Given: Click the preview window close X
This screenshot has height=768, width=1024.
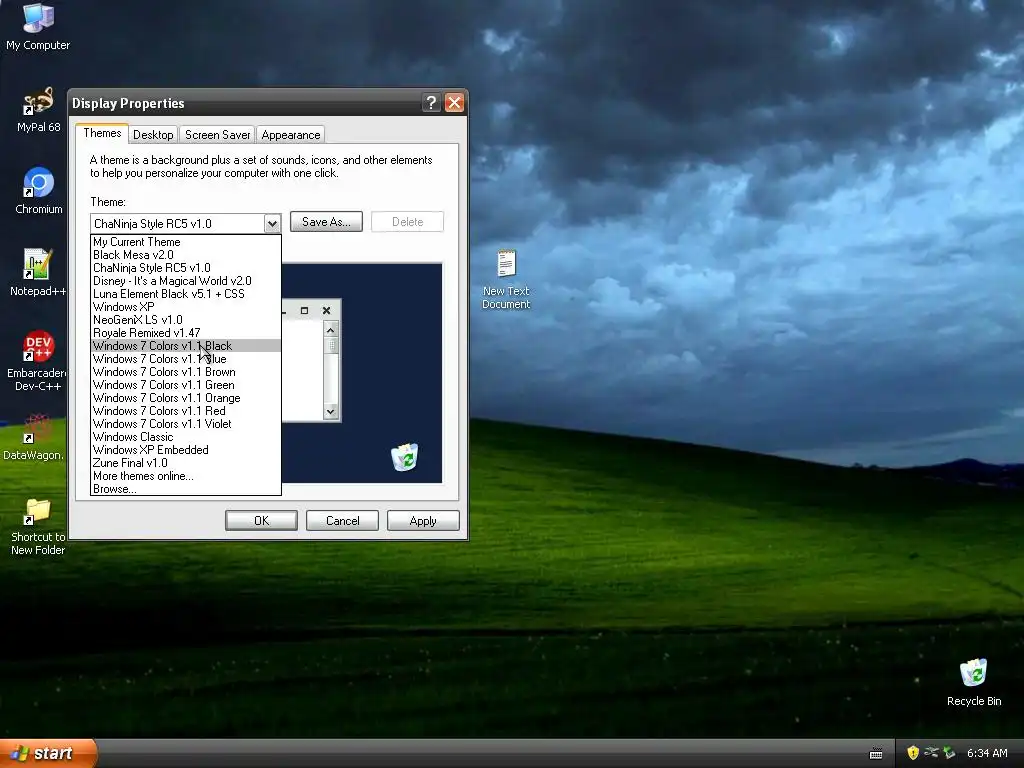Looking at the screenshot, I should tap(327, 311).
